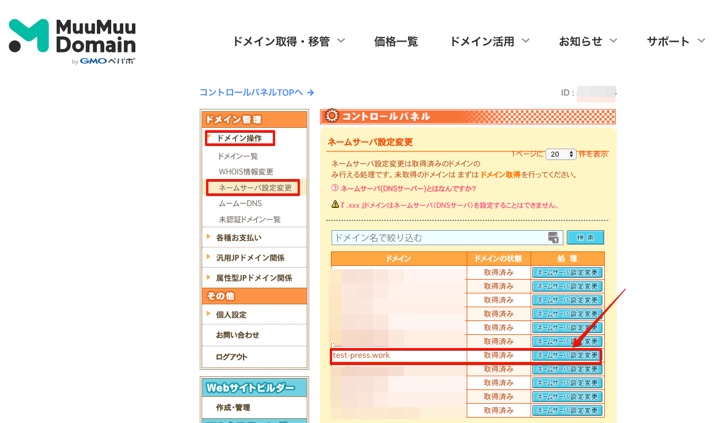This screenshot has height=423, width=720.
Task: Open the items-per-page 20 dropdown
Action: [x=561, y=154]
